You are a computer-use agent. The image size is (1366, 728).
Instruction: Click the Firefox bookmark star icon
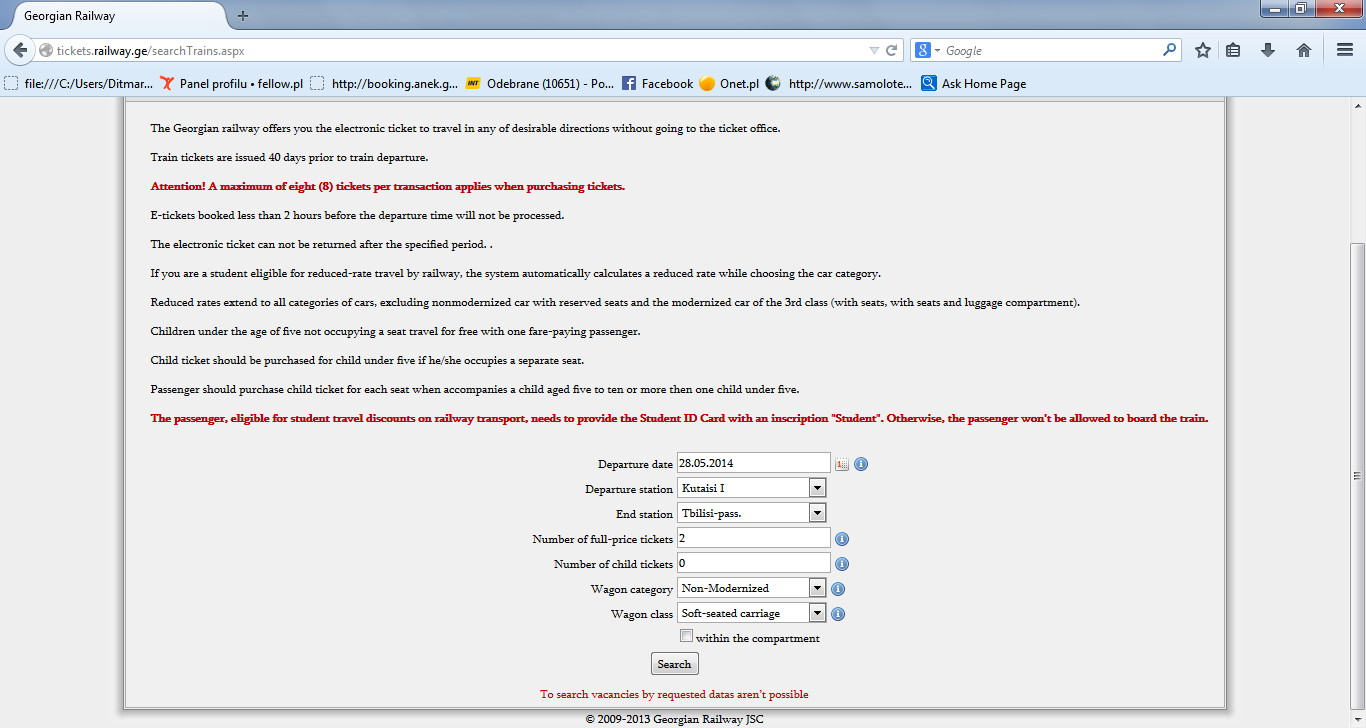coord(1203,50)
